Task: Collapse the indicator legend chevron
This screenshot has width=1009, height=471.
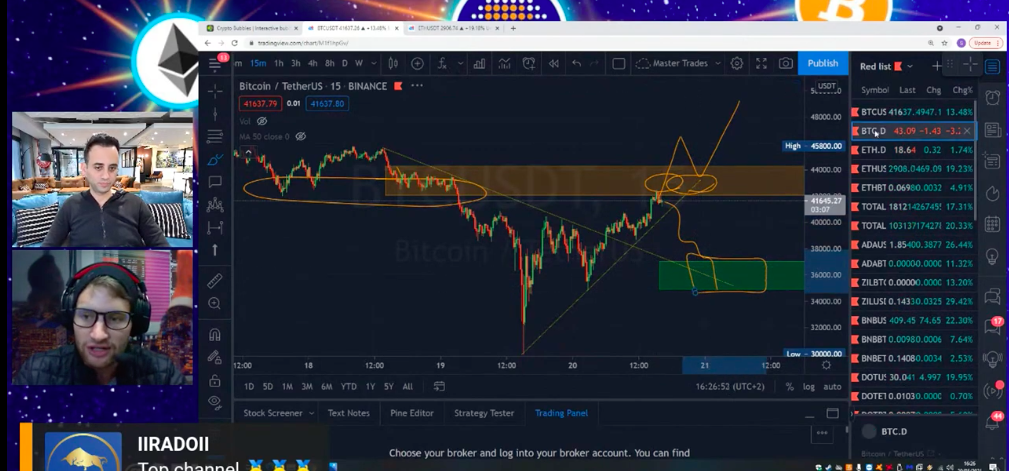Action: pyautogui.click(x=248, y=153)
